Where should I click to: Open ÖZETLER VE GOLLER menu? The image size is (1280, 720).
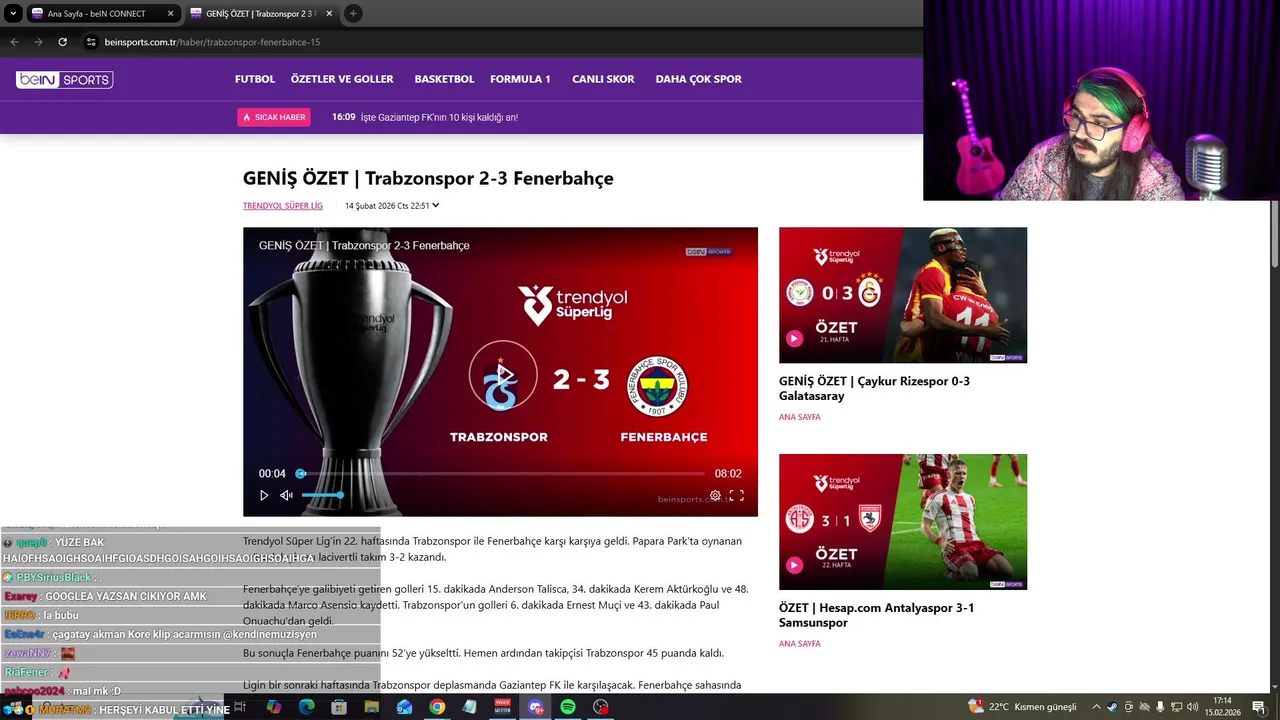coord(342,79)
